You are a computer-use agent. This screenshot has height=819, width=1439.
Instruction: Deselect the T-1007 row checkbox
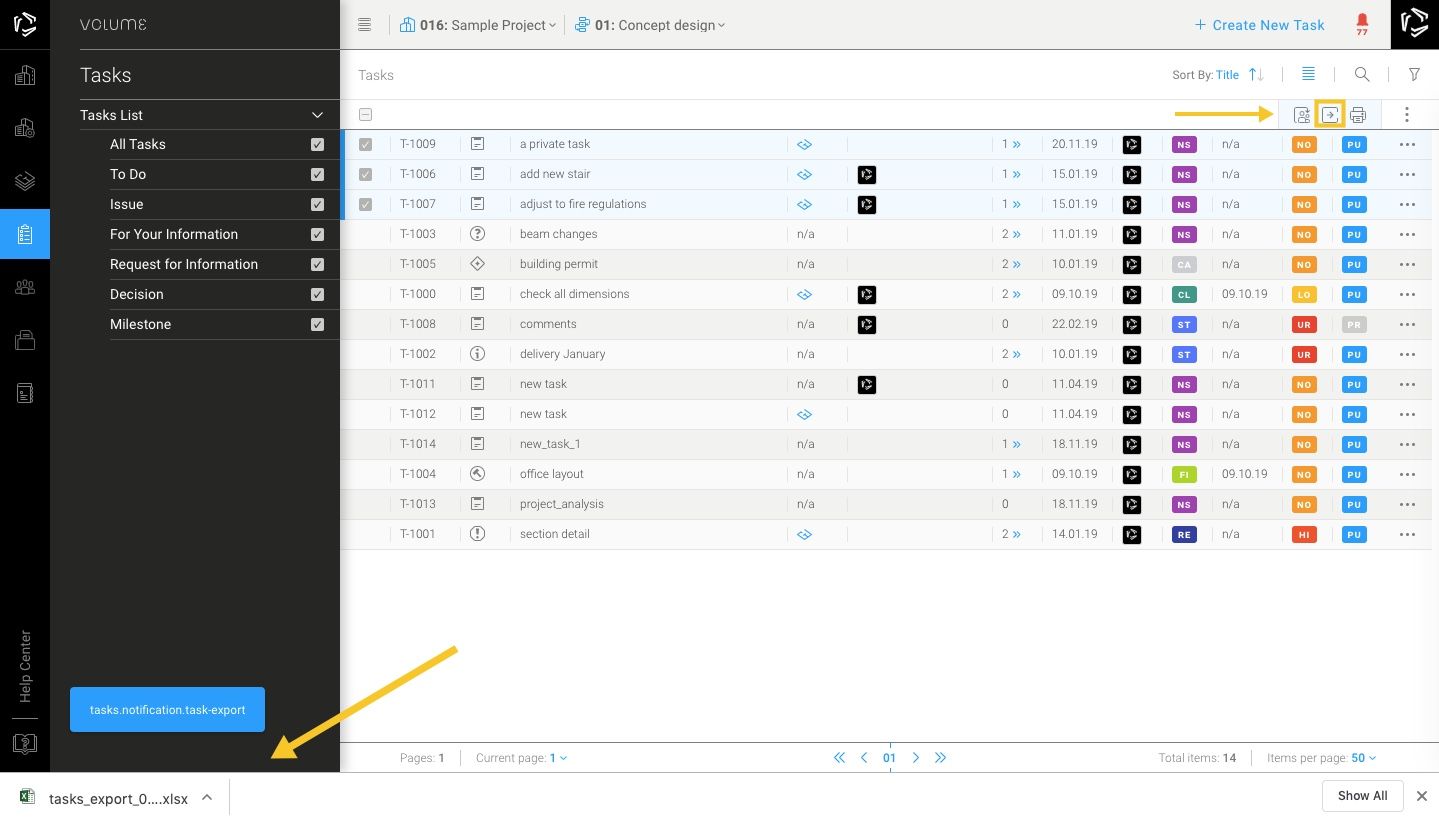[x=365, y=205]
